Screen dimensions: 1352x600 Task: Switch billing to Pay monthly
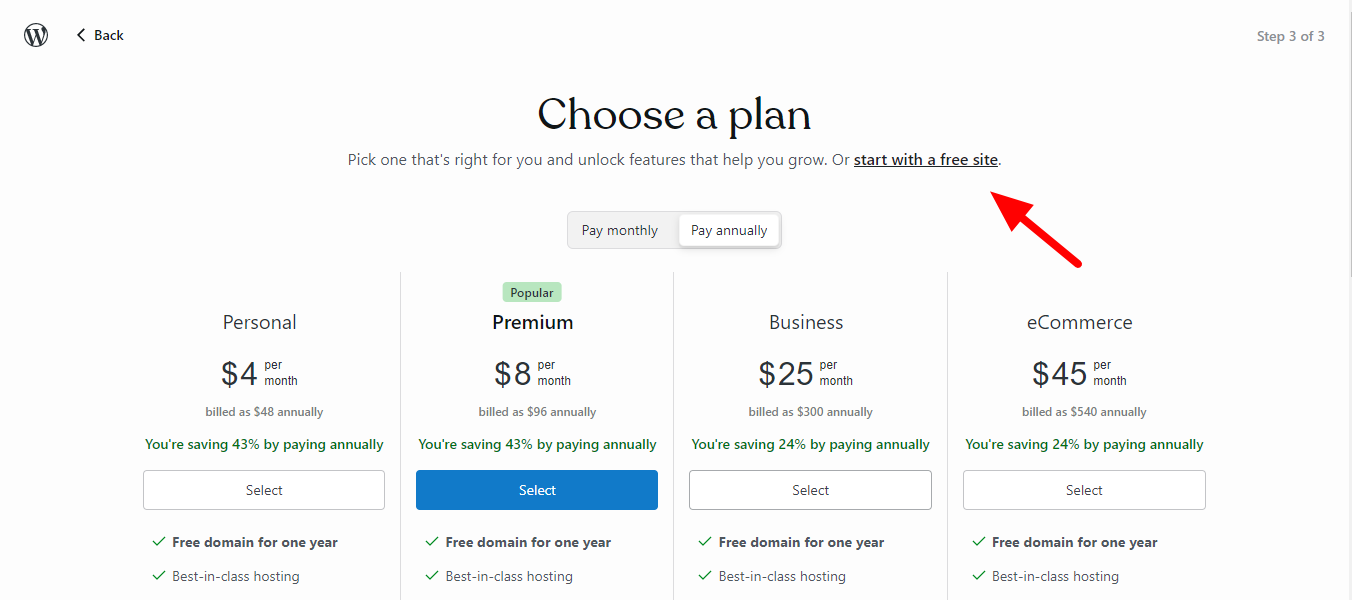click(x=620, y=230)
